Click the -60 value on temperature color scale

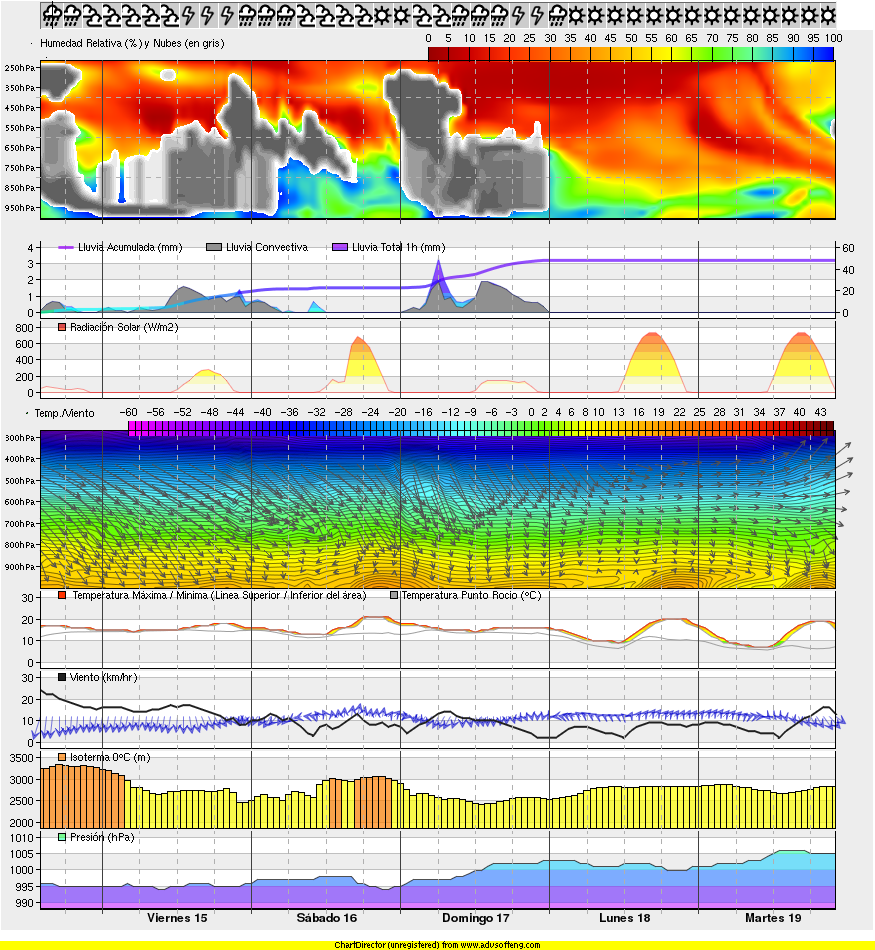click(128, 412)
